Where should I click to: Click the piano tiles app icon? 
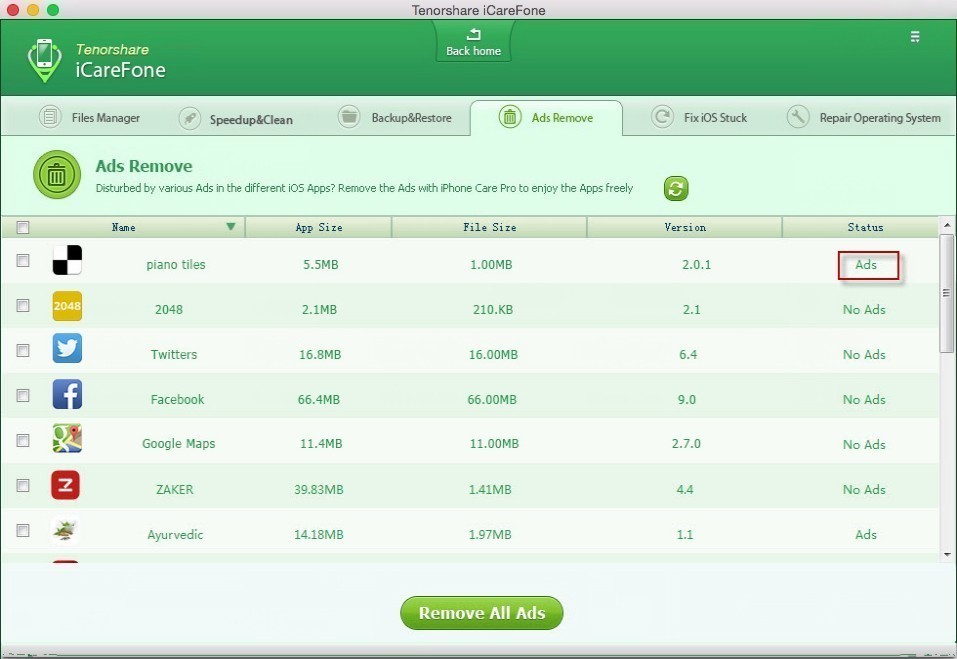(x=67, y=261)
